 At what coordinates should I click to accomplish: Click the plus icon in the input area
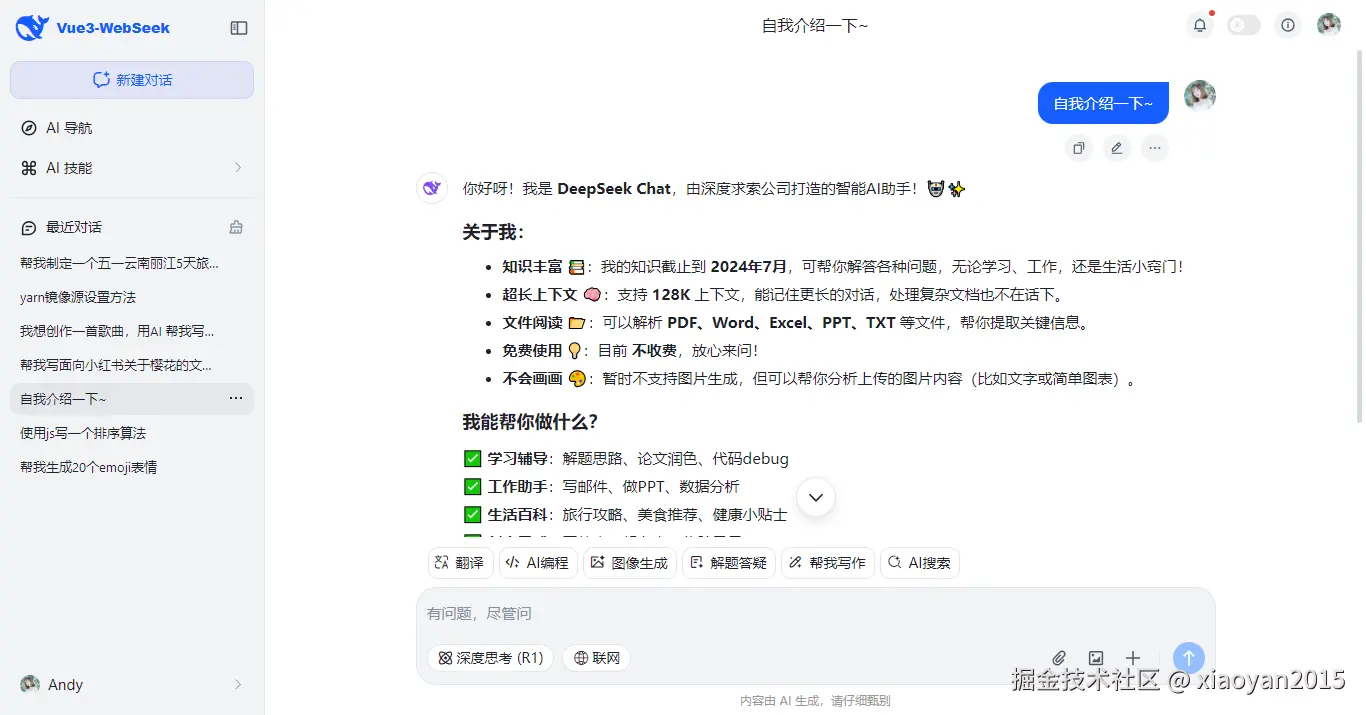(1133, 658)
